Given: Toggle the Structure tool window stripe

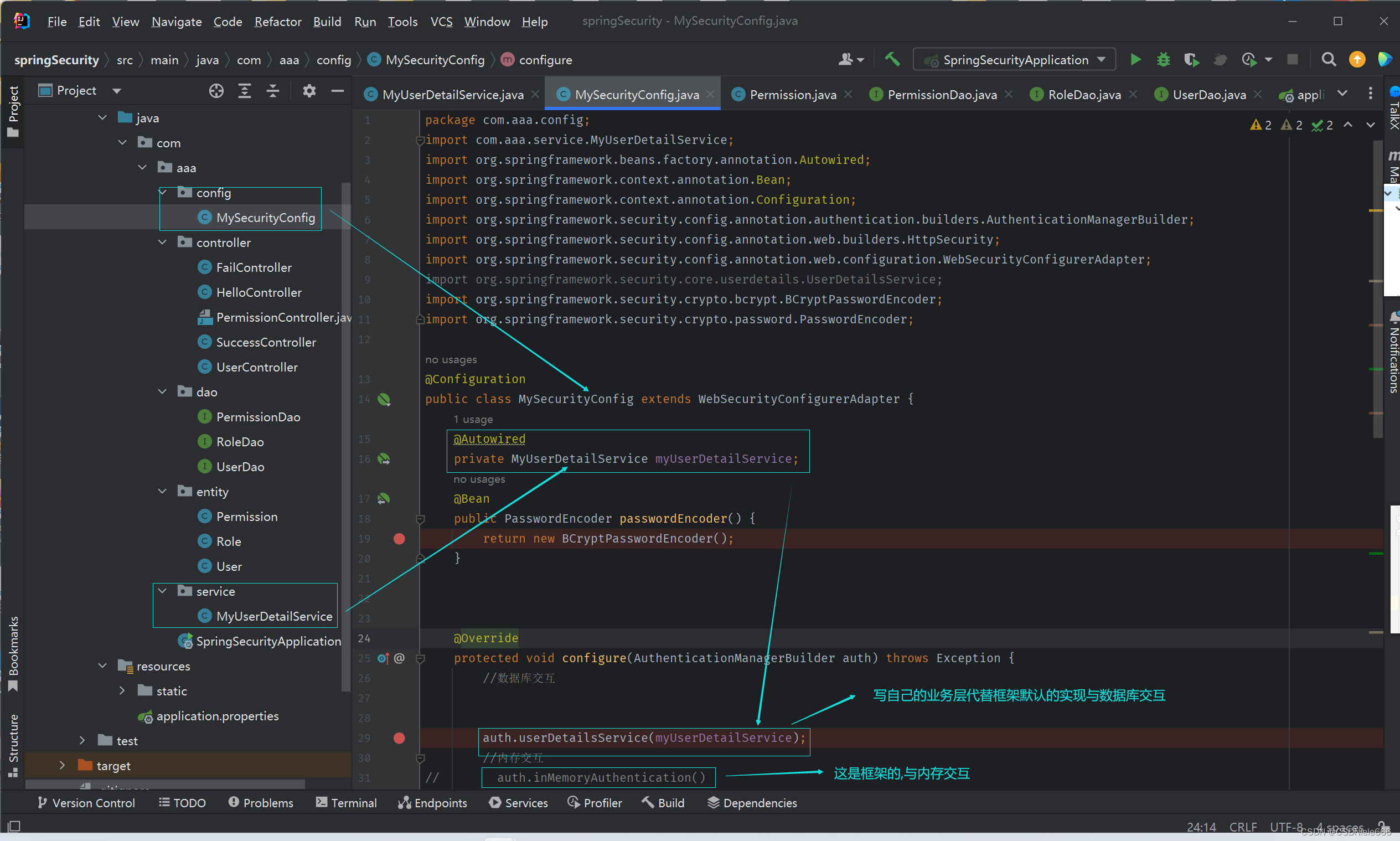Looking at the screenshot, I should [14, 742].
